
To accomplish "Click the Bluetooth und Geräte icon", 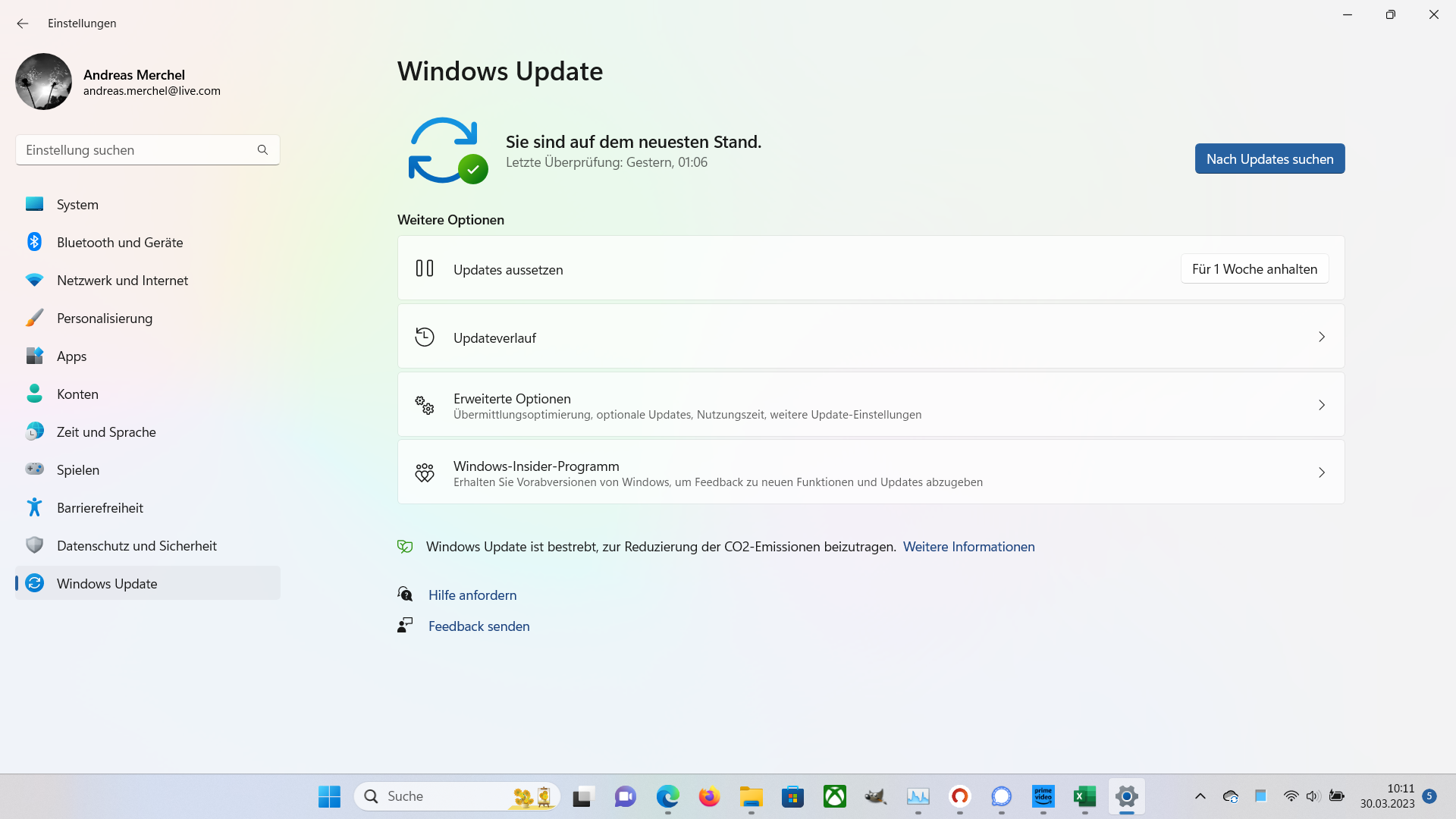I will (34, 242).
